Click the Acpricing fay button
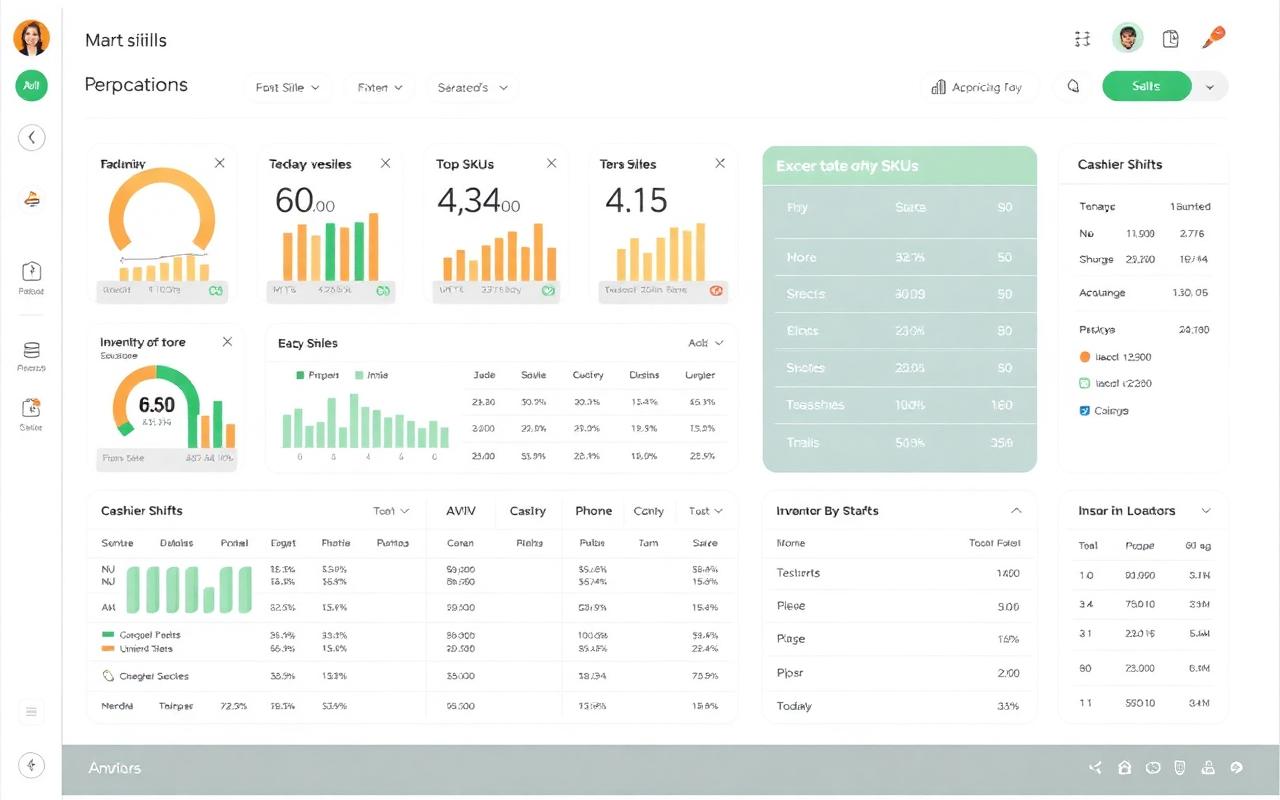Viewport: 1280px width, 800px height. coord(977,88)
